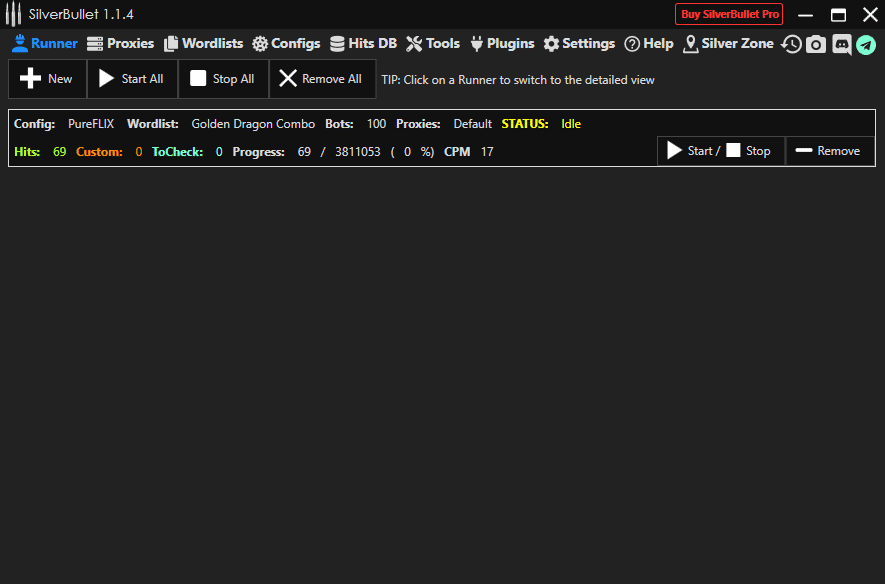This screenshot has height=584, width=885.
Task: Click the SilverBullet logo icon in title bar
Action: [14, 14]
